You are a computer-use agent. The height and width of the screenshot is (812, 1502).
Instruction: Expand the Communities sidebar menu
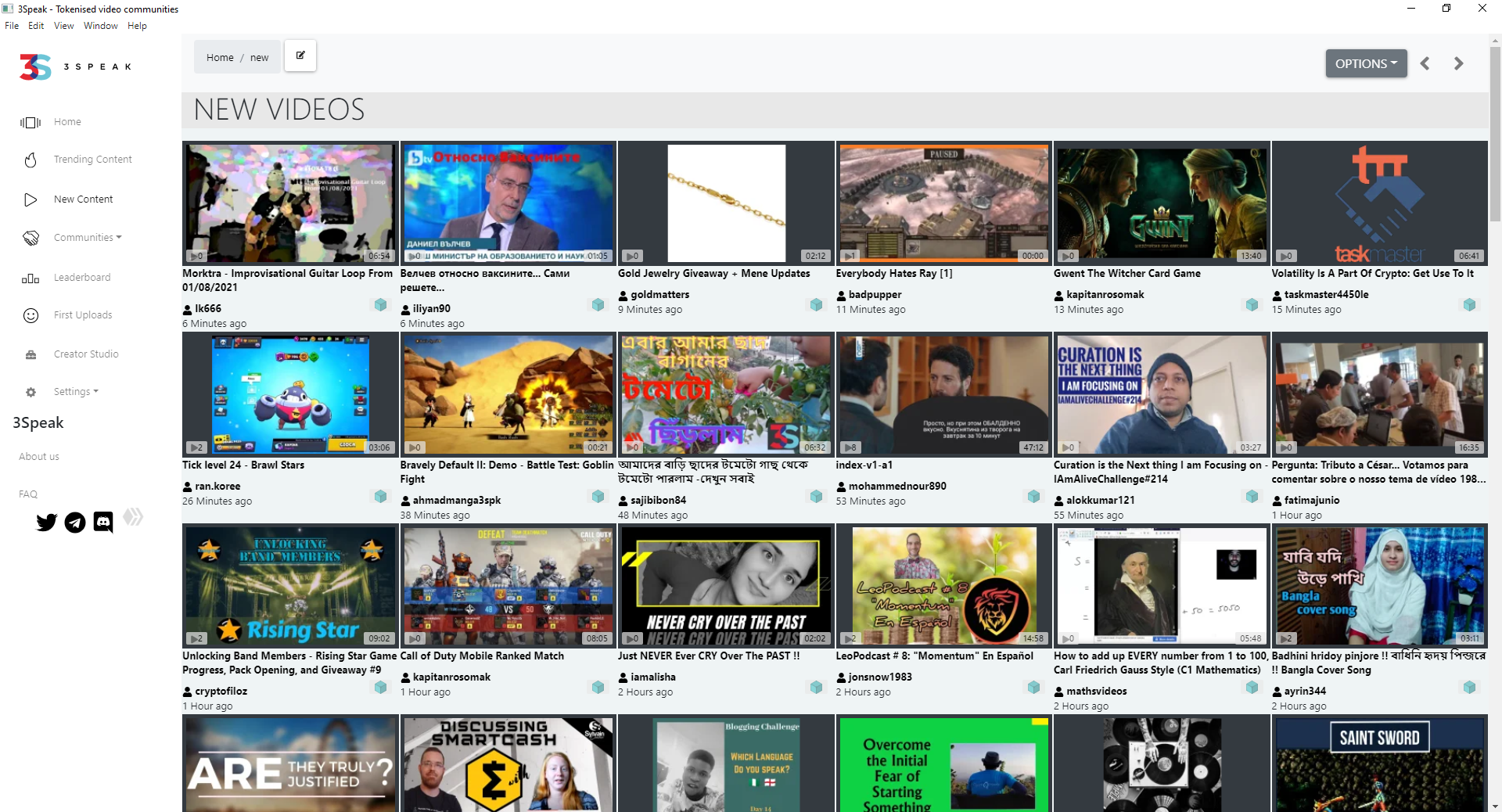point(88,238)
